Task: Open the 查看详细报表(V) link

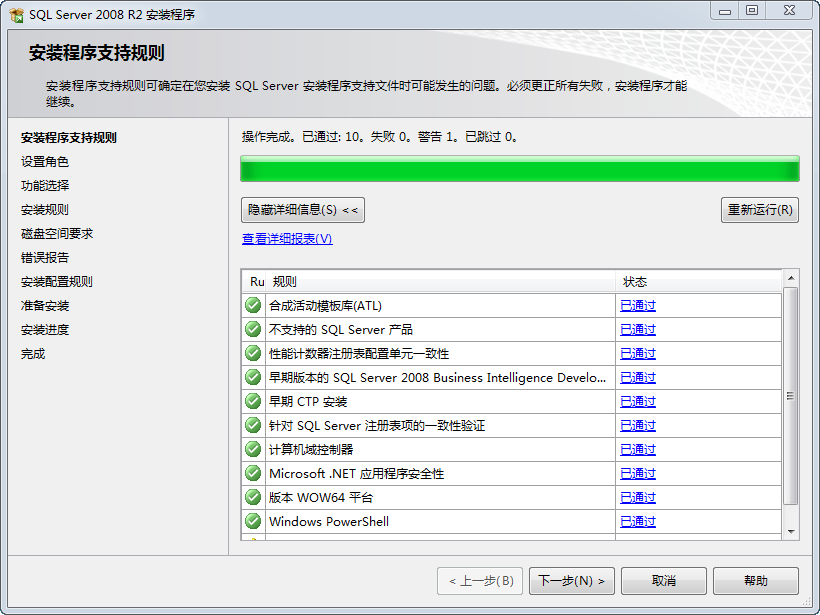Action: coord(287,238)
